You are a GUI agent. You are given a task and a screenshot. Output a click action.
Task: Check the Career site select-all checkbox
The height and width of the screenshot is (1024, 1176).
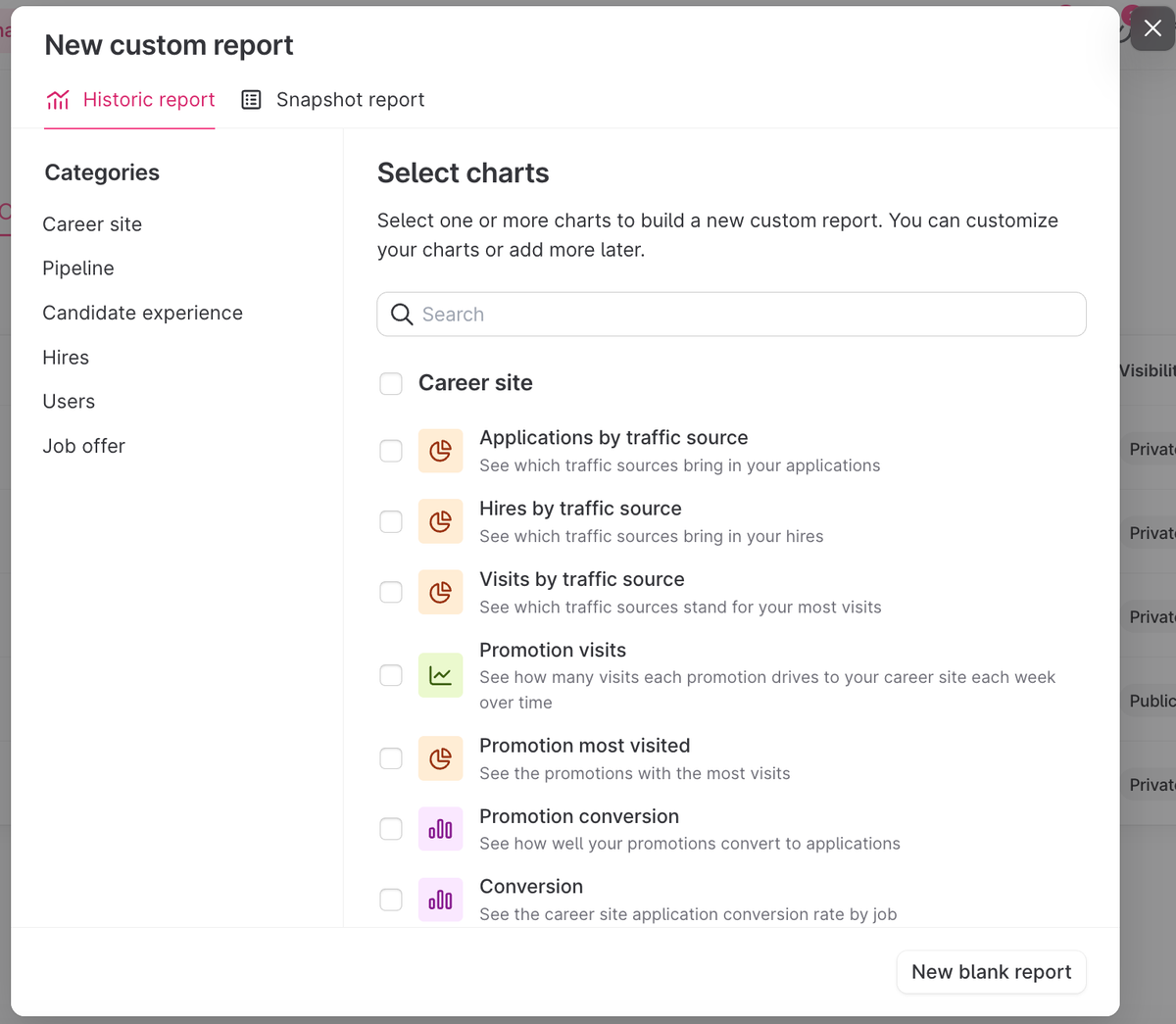[x=391, y=383]
